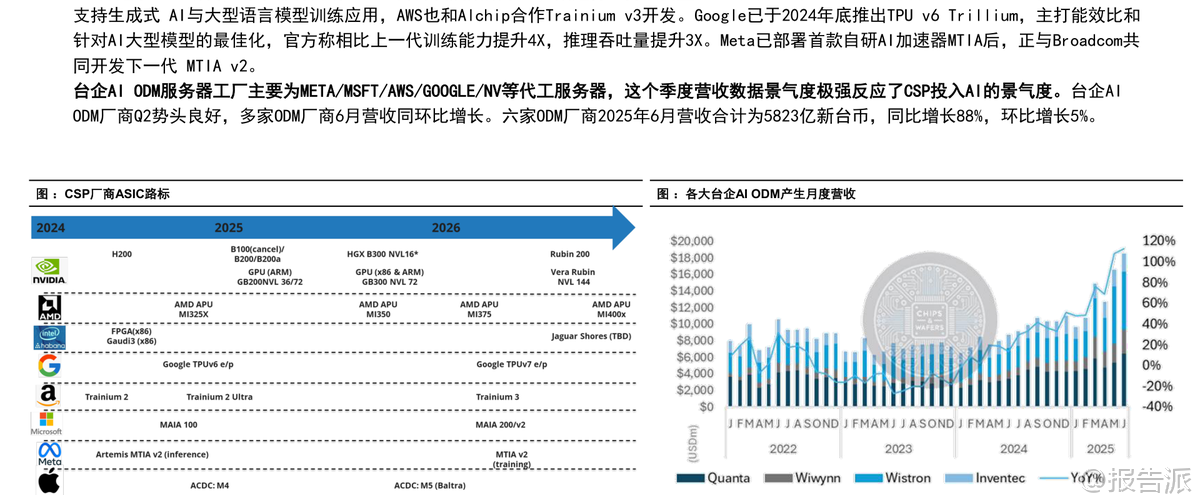Viewport: 1200px width, 495px height.
Task: Click 2023 on the revenue chart axis
Action: (x=900, y=449)
